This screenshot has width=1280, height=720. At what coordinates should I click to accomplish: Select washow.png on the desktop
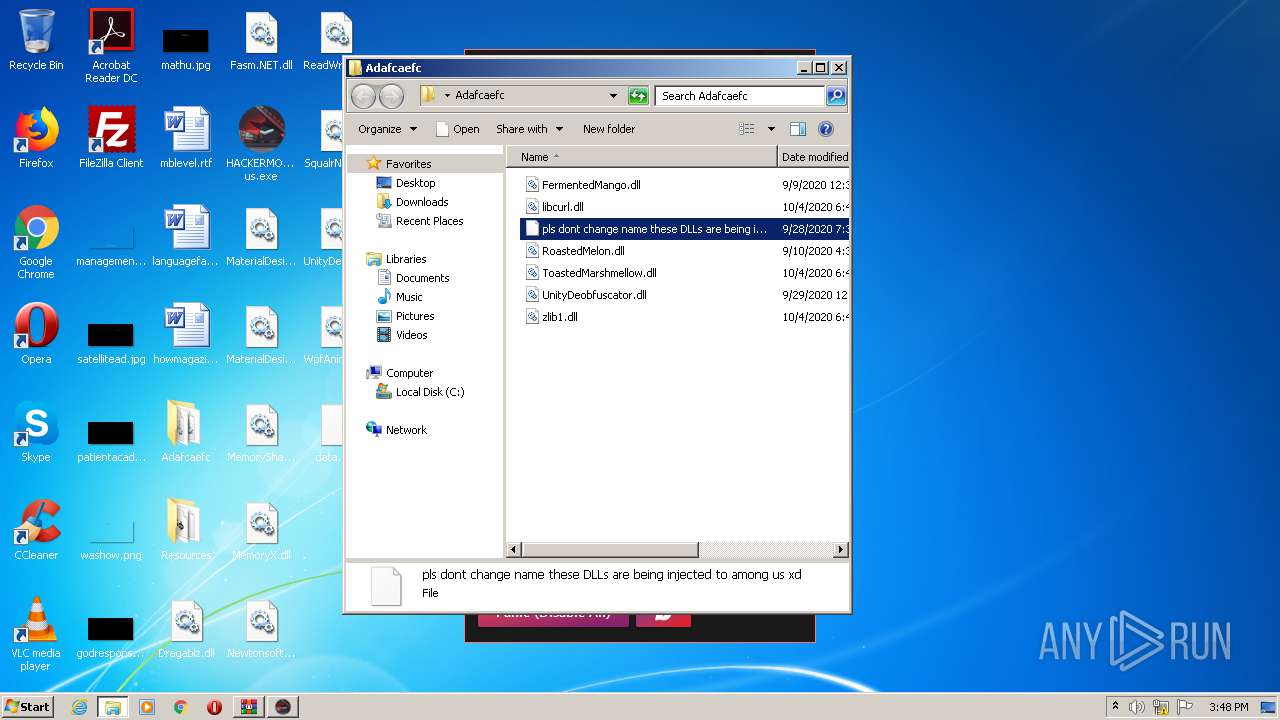pos(111,538)
